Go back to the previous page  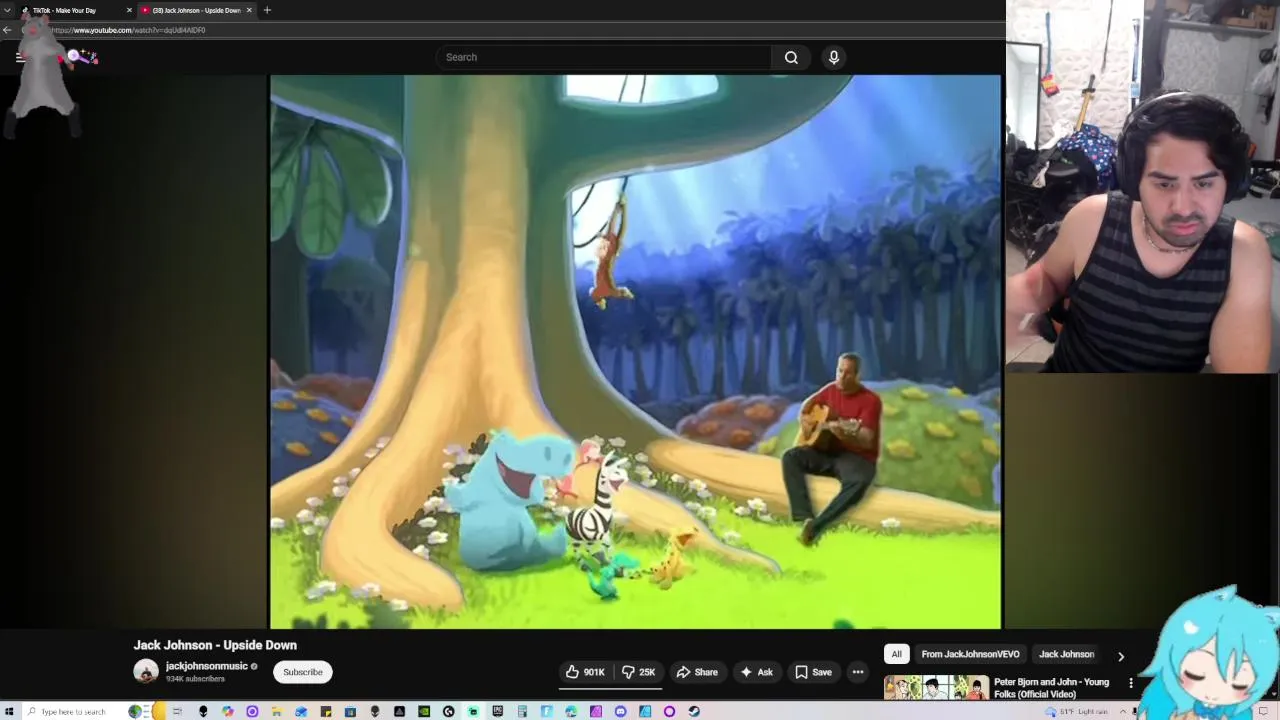click(x=7, y=30)
